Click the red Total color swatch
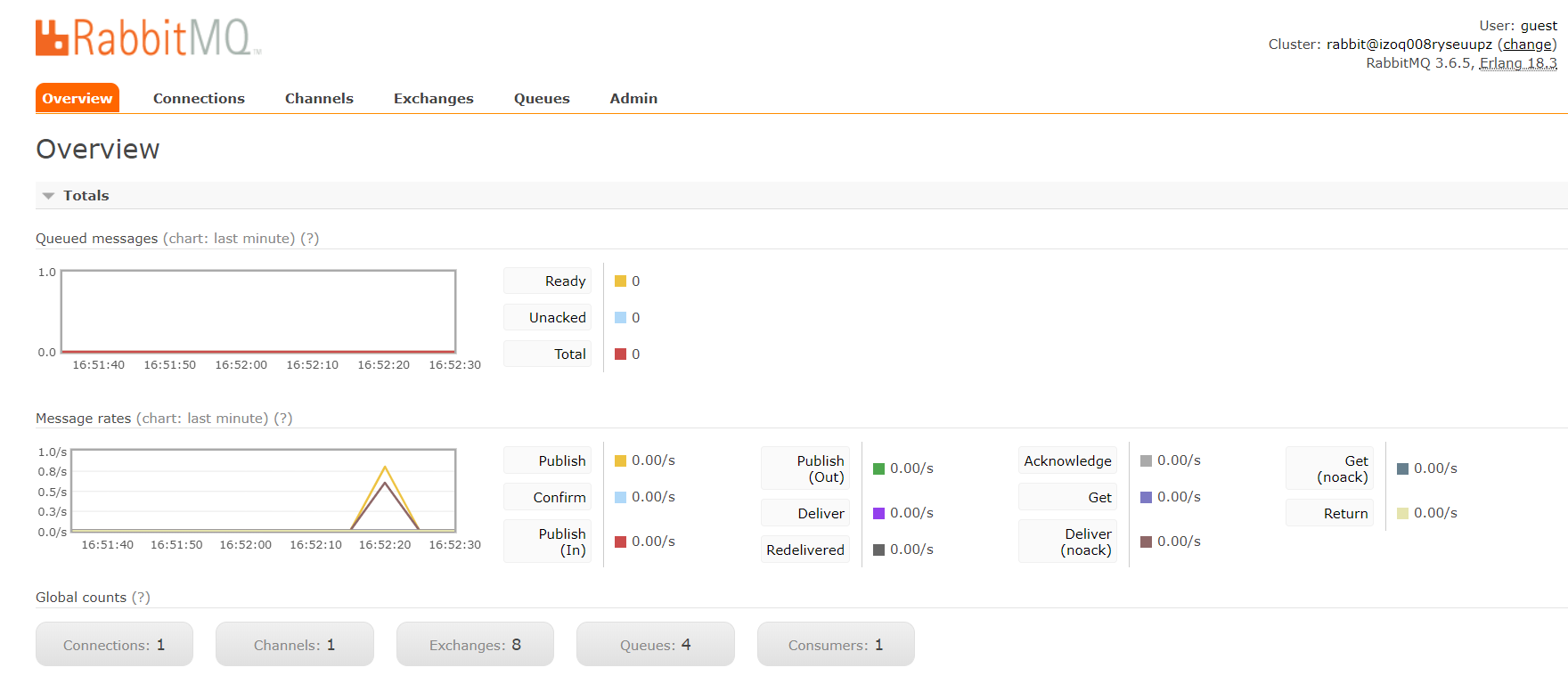The image size is (1568, 684). click(x=620, y=354)
